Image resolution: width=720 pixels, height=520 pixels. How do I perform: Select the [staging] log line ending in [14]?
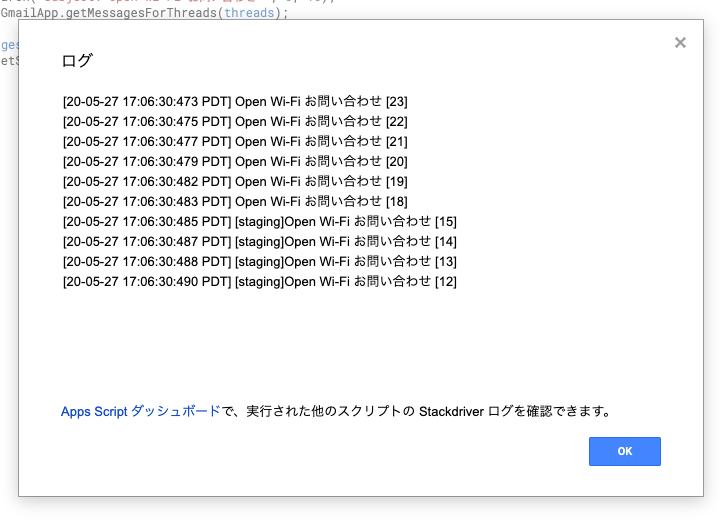259,242
